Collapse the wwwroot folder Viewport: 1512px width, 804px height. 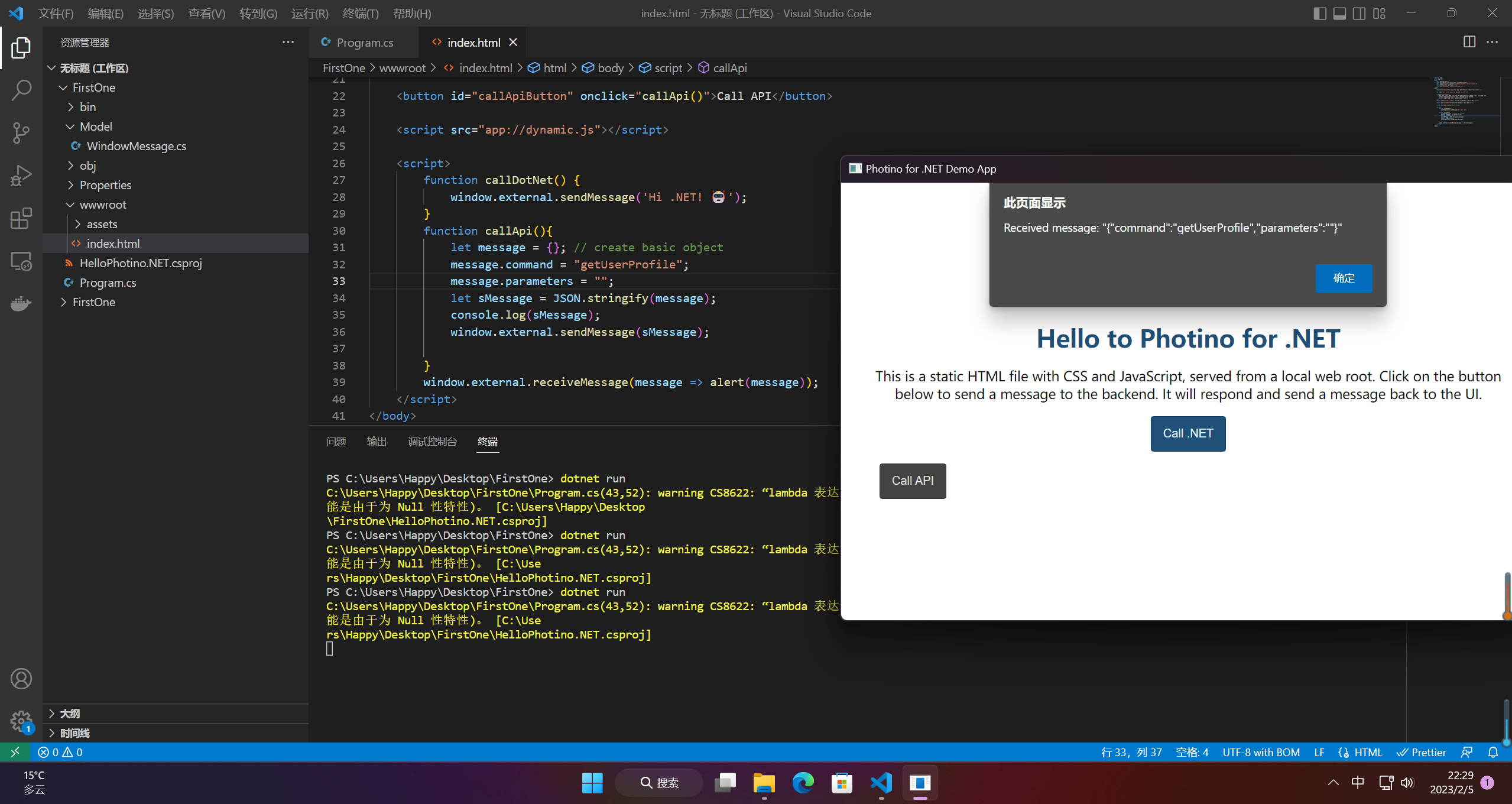click(x=103, y=205)
